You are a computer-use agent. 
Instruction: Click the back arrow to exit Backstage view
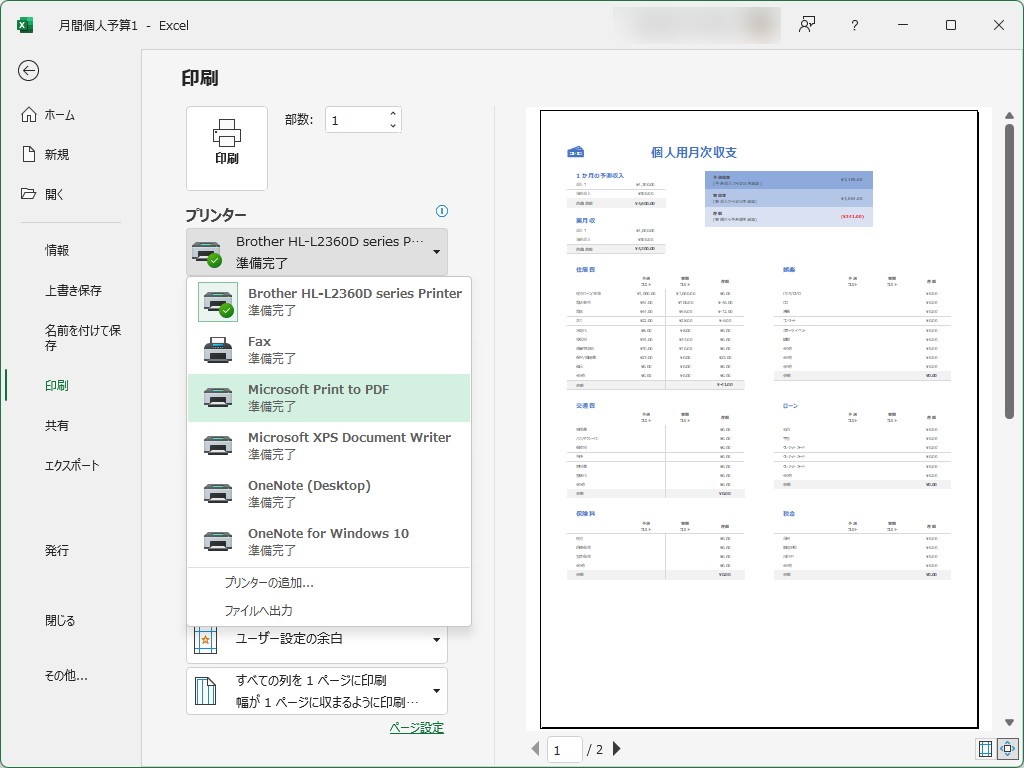[x=28, y=71]
